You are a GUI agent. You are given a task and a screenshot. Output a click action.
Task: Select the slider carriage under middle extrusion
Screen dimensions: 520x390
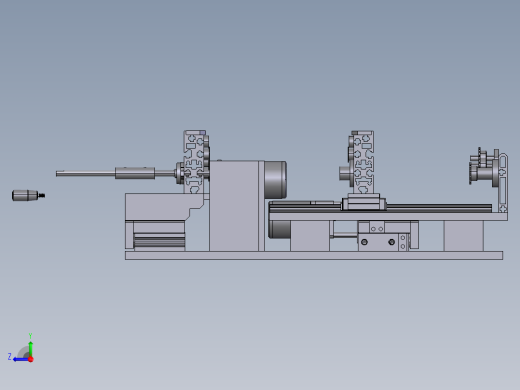click(x=364, y=202)
